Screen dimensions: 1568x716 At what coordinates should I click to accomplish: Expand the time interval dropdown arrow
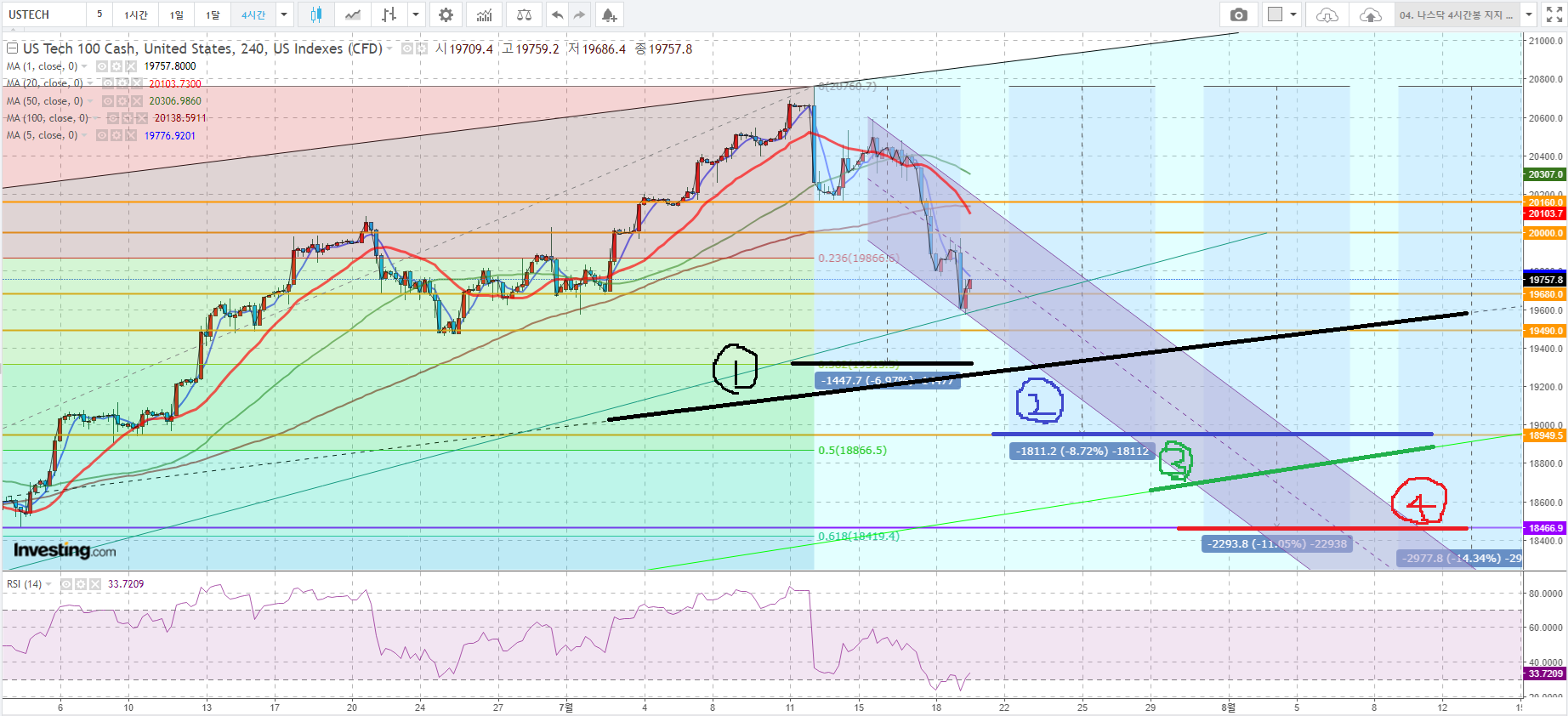[x=284, y=14]
